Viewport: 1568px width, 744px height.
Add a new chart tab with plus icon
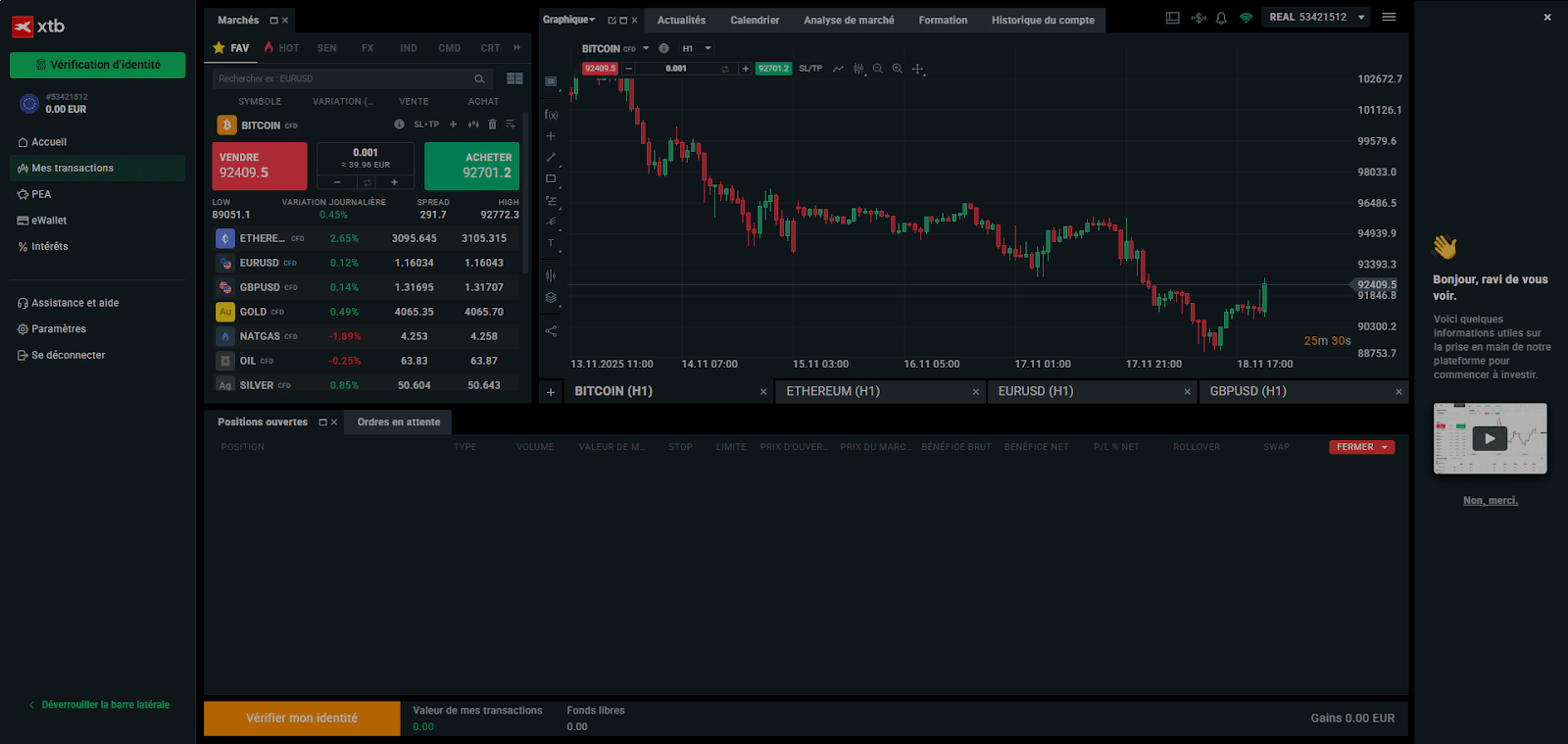pos(551,392)
